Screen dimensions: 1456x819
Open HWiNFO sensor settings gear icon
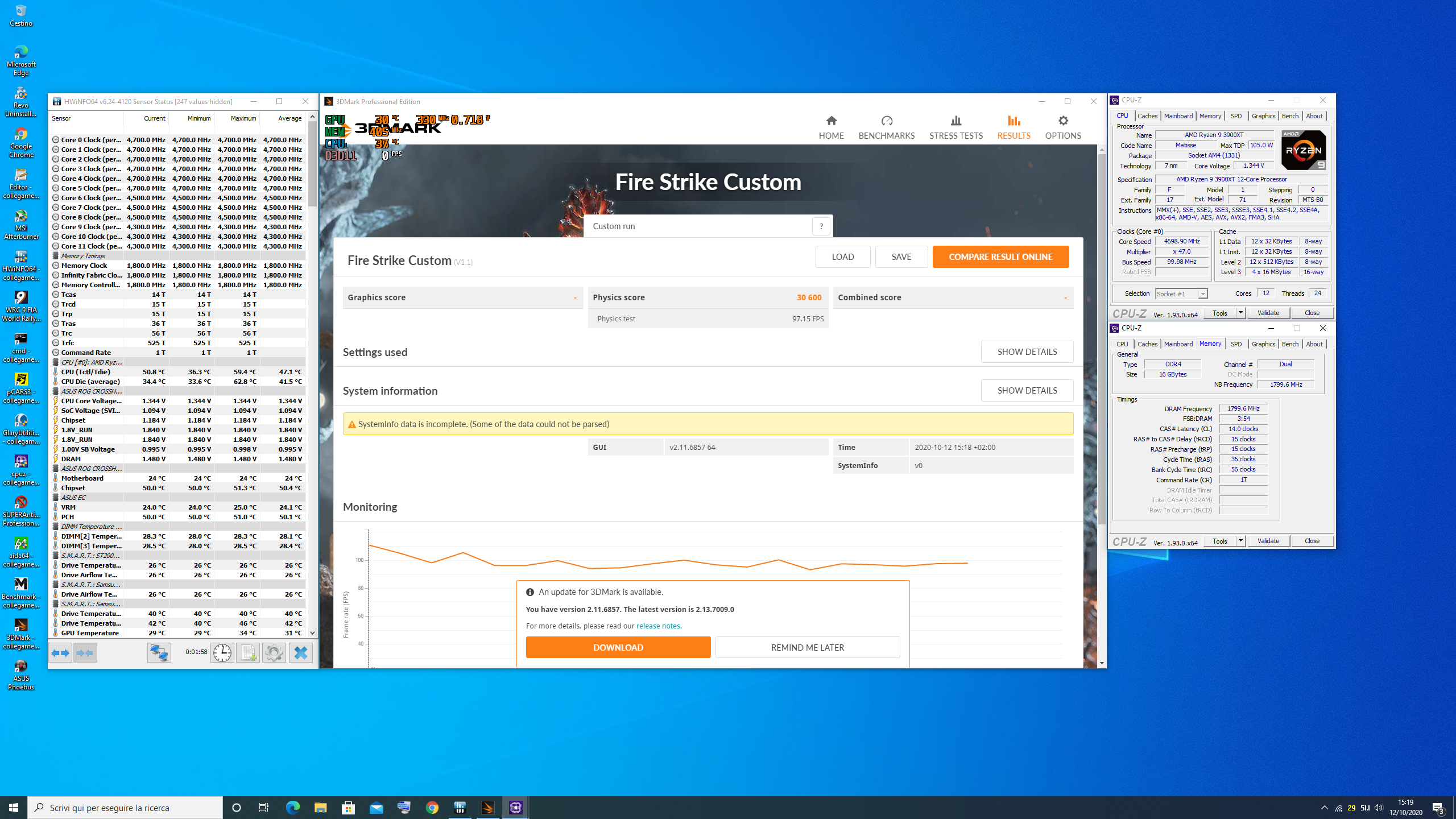274,653
